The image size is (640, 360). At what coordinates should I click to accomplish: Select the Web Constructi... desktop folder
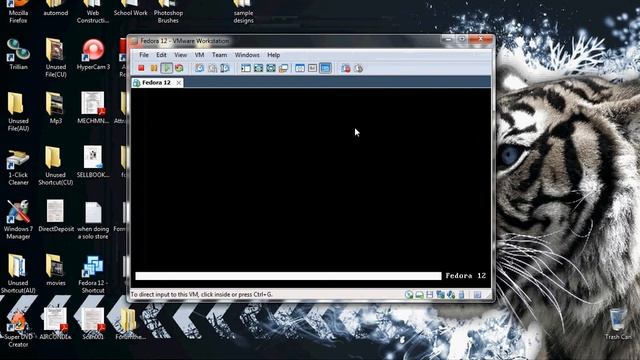click(93, 11)
